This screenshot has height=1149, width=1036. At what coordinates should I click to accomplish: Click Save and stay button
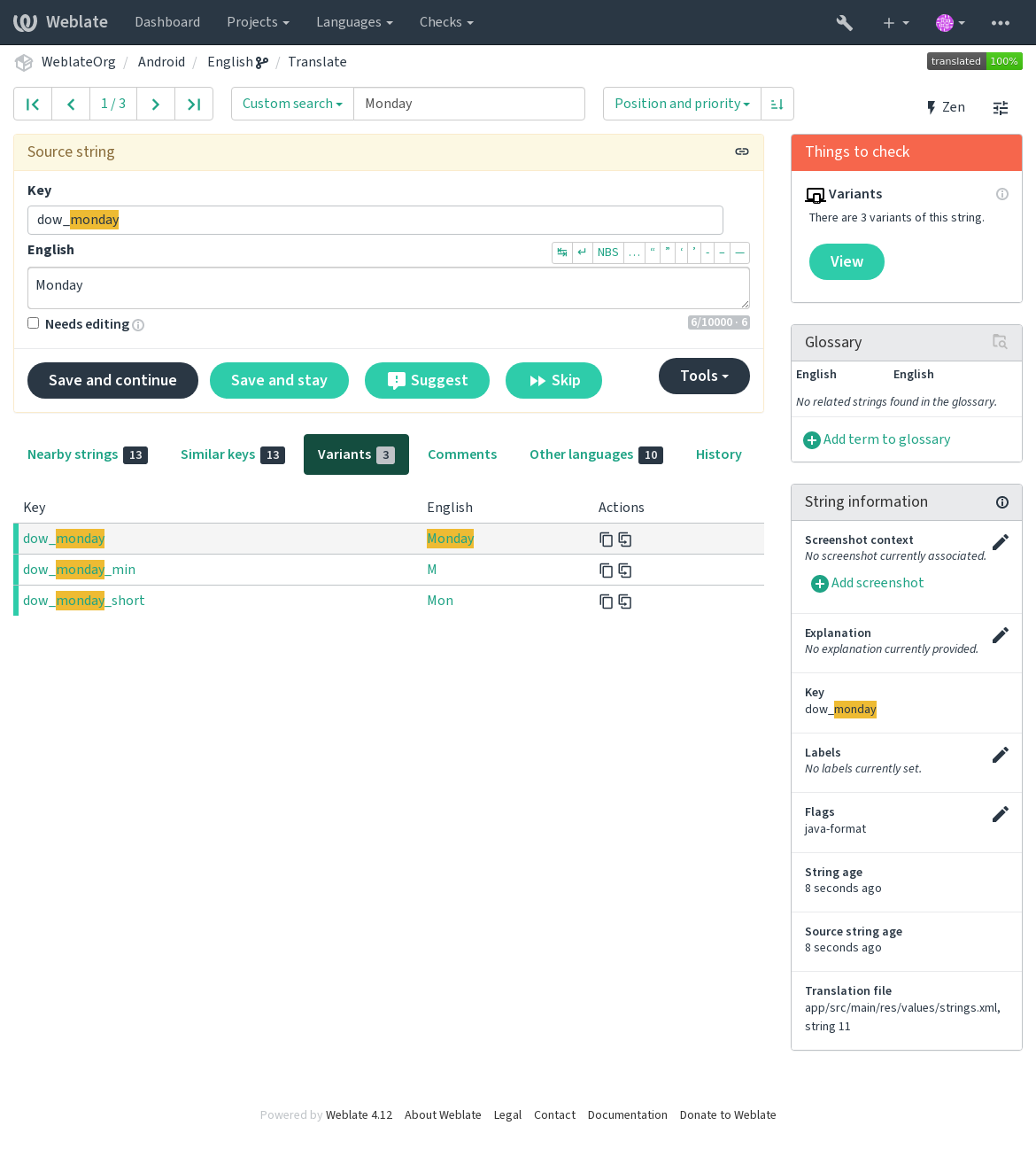[279, 380]
